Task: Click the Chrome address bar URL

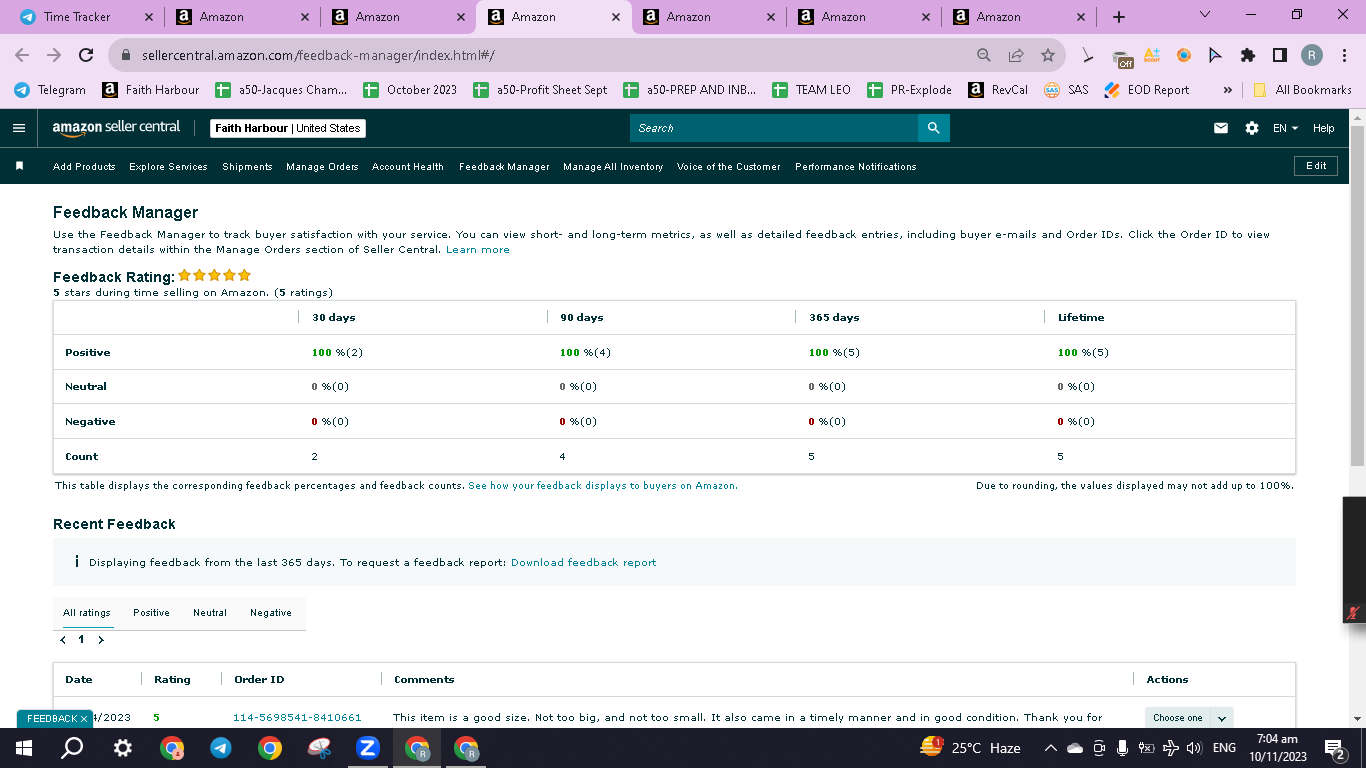Action: [x=318, y=56]
